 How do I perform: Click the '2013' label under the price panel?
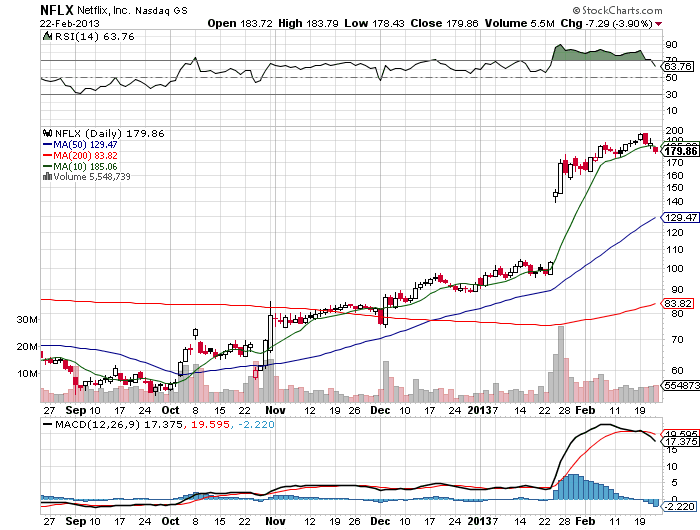(x=479, y=410)
